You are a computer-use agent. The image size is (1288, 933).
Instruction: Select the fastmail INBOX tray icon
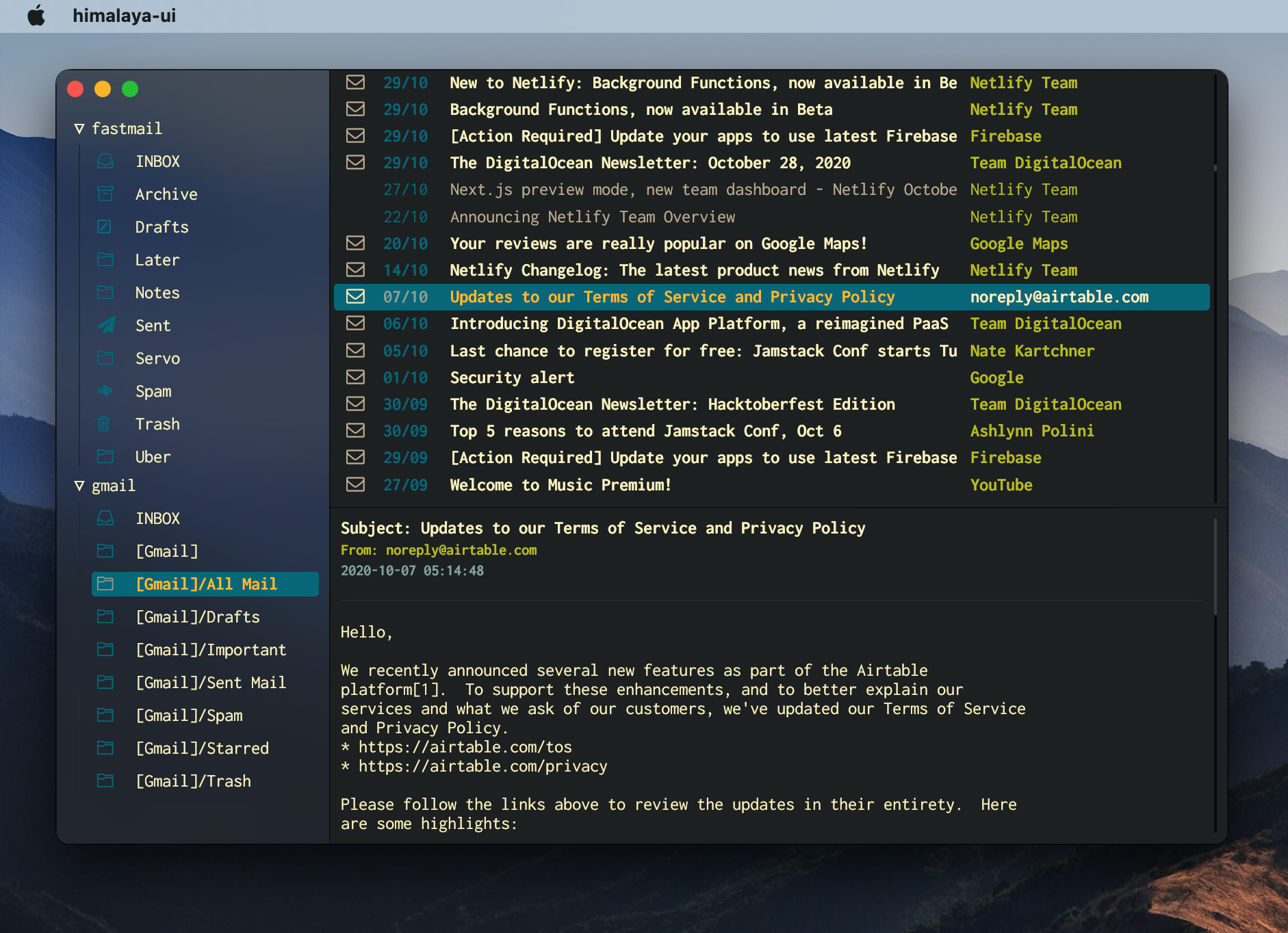(x=105, y=161)
